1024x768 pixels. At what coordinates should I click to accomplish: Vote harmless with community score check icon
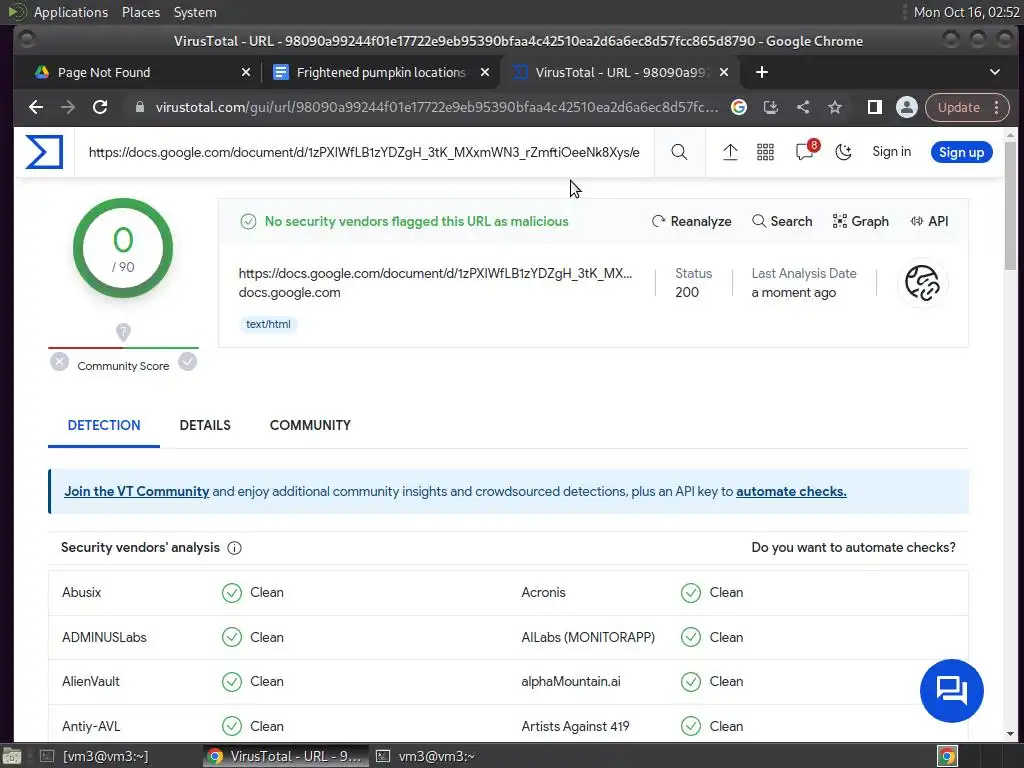pos(187,361)
